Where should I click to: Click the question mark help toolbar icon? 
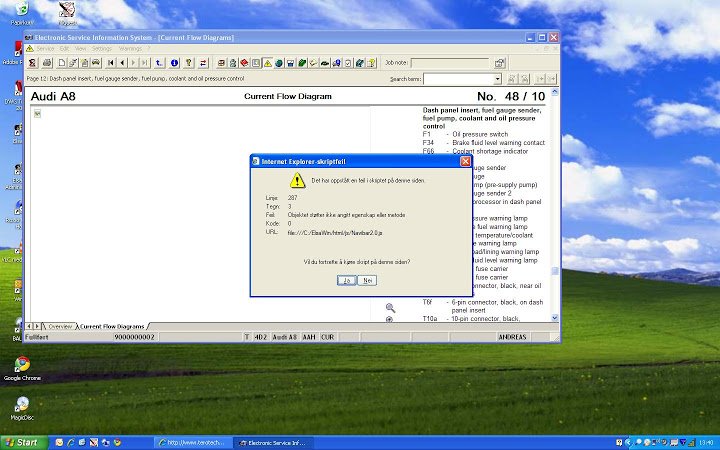click(372, 63)
